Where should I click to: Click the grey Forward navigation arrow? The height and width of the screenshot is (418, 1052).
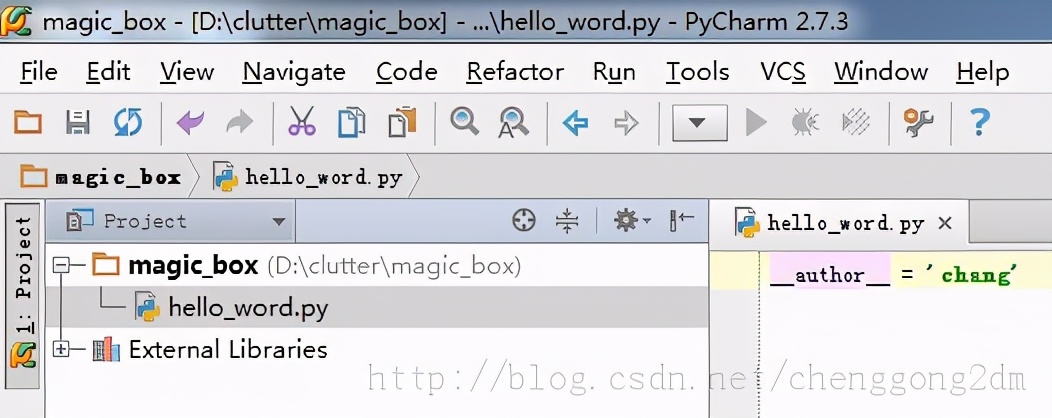626,123
